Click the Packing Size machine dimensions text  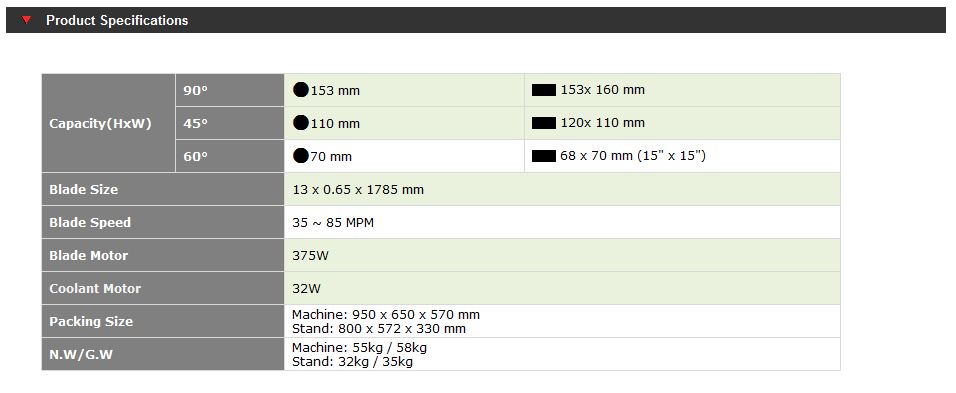(386, 314)
